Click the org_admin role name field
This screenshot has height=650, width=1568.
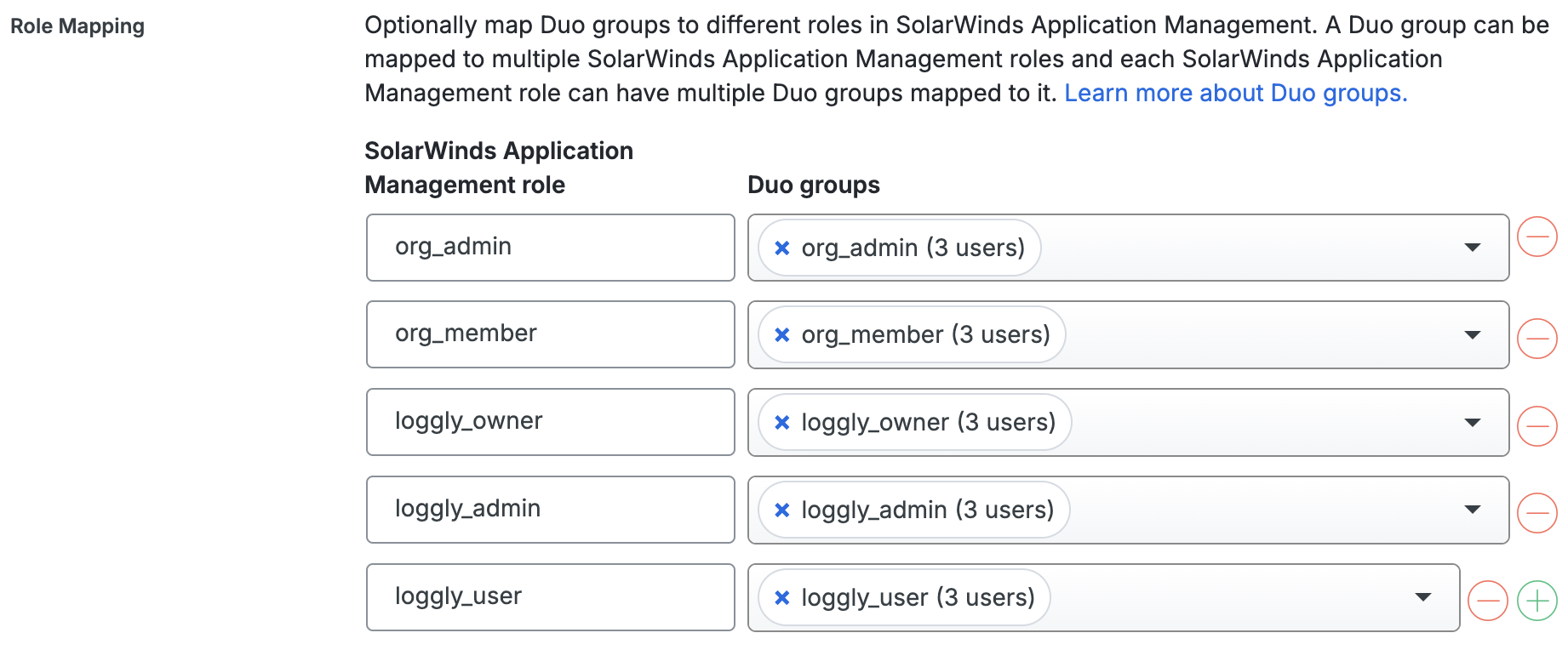(550, 248)
